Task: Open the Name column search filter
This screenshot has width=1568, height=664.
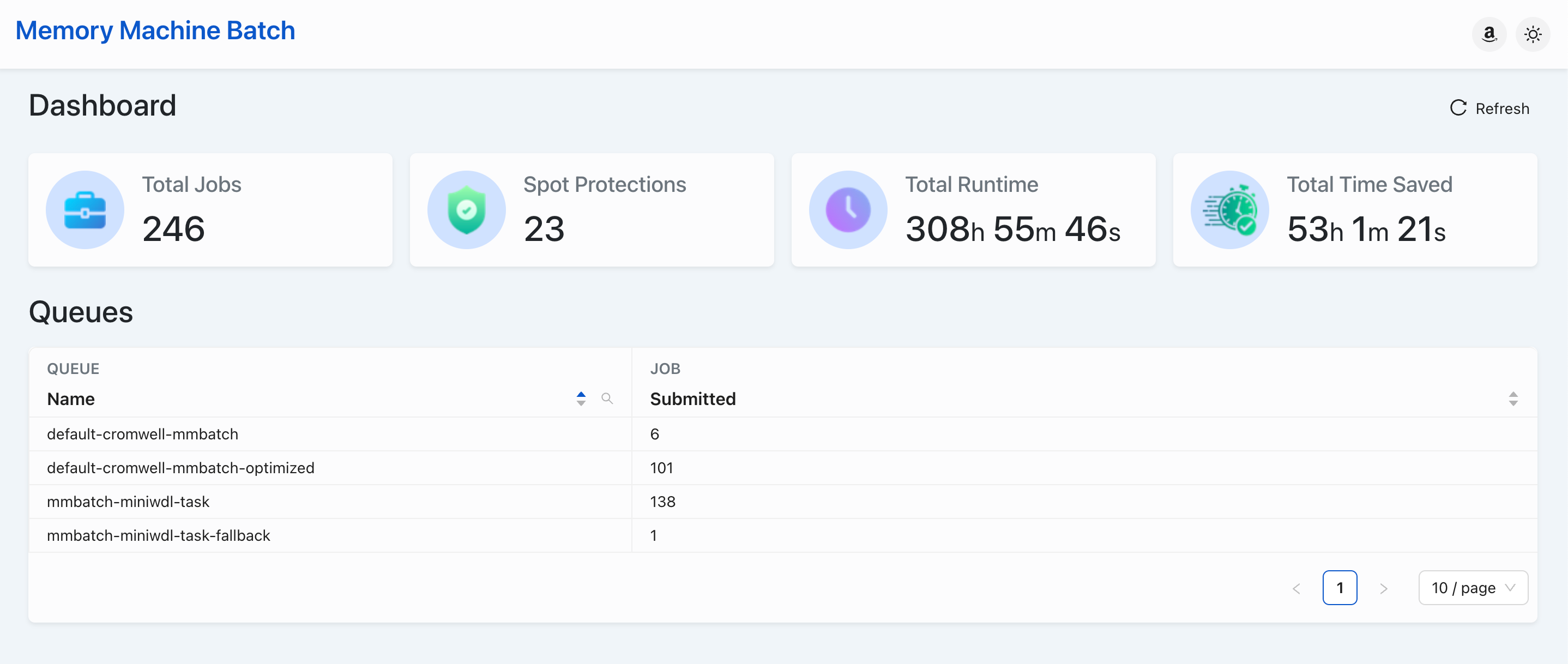Action: (x=607, y=399)
